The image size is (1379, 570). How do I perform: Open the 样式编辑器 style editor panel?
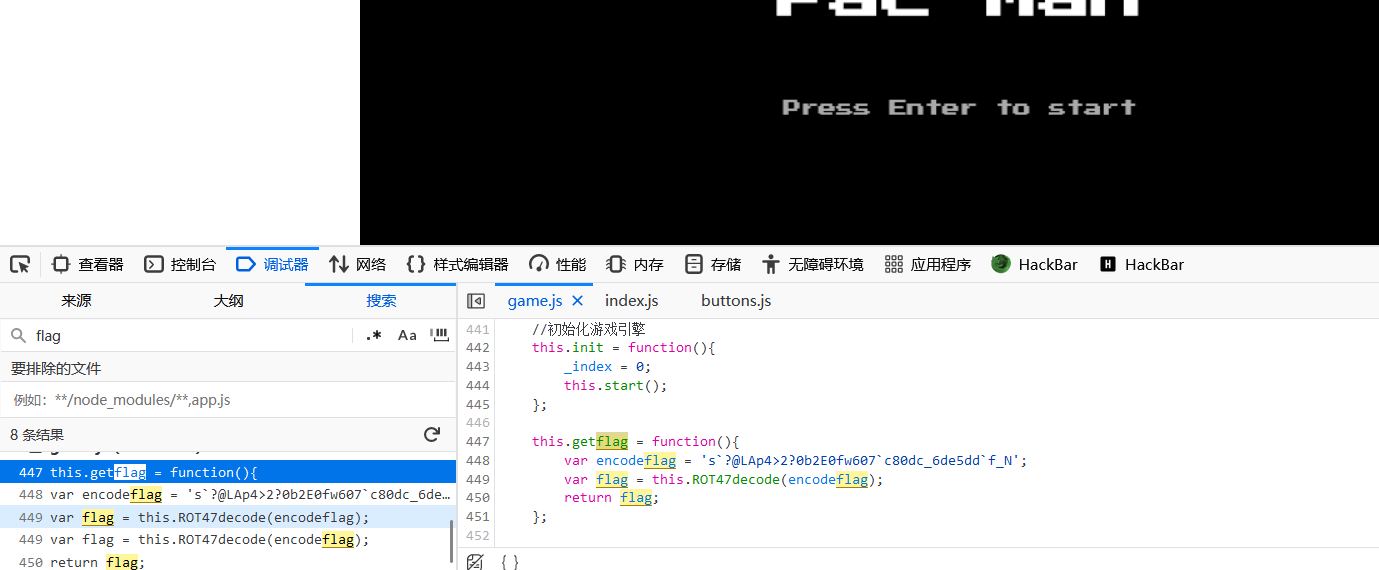point(457,265)
